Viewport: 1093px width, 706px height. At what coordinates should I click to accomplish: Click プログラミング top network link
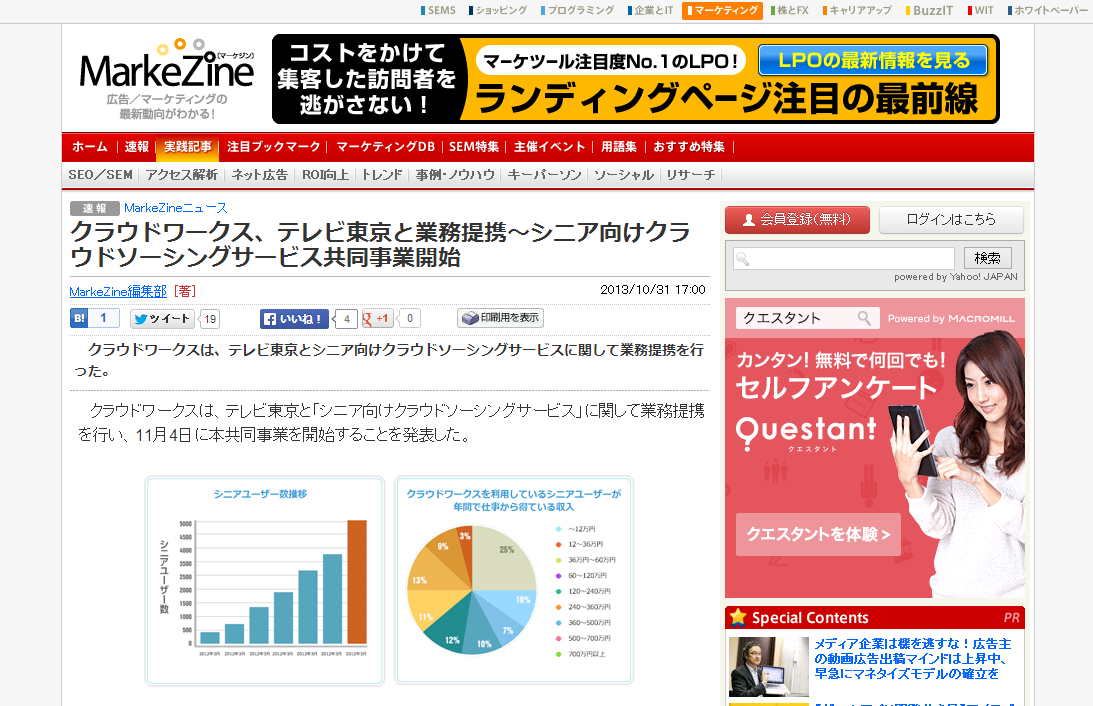pyautogui.click(x=577, y=10)
